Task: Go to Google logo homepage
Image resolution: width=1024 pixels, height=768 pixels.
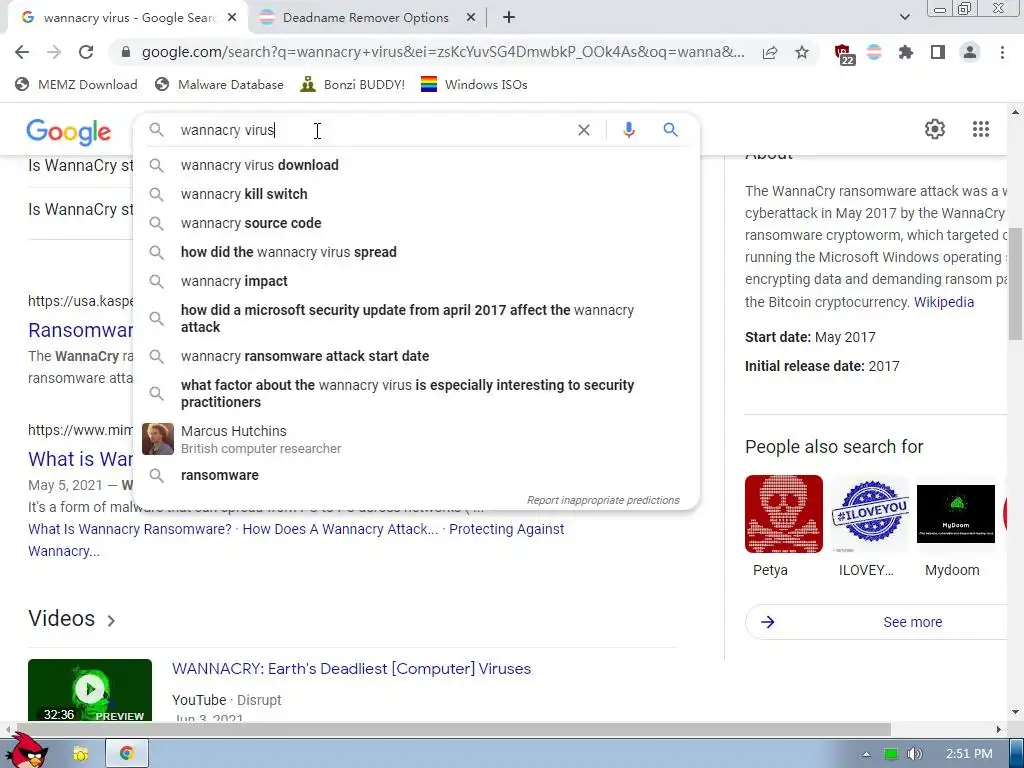Action: 69,132
